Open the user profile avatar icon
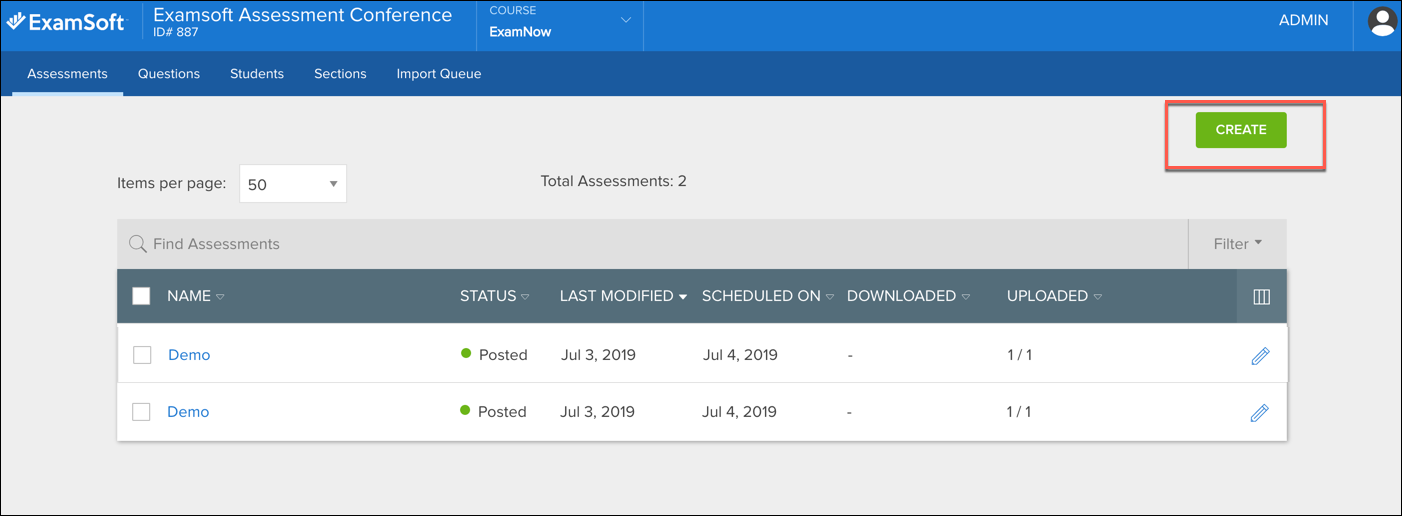The height and width of the screenshot is (516, 1402). click(x=1382, y=22)
